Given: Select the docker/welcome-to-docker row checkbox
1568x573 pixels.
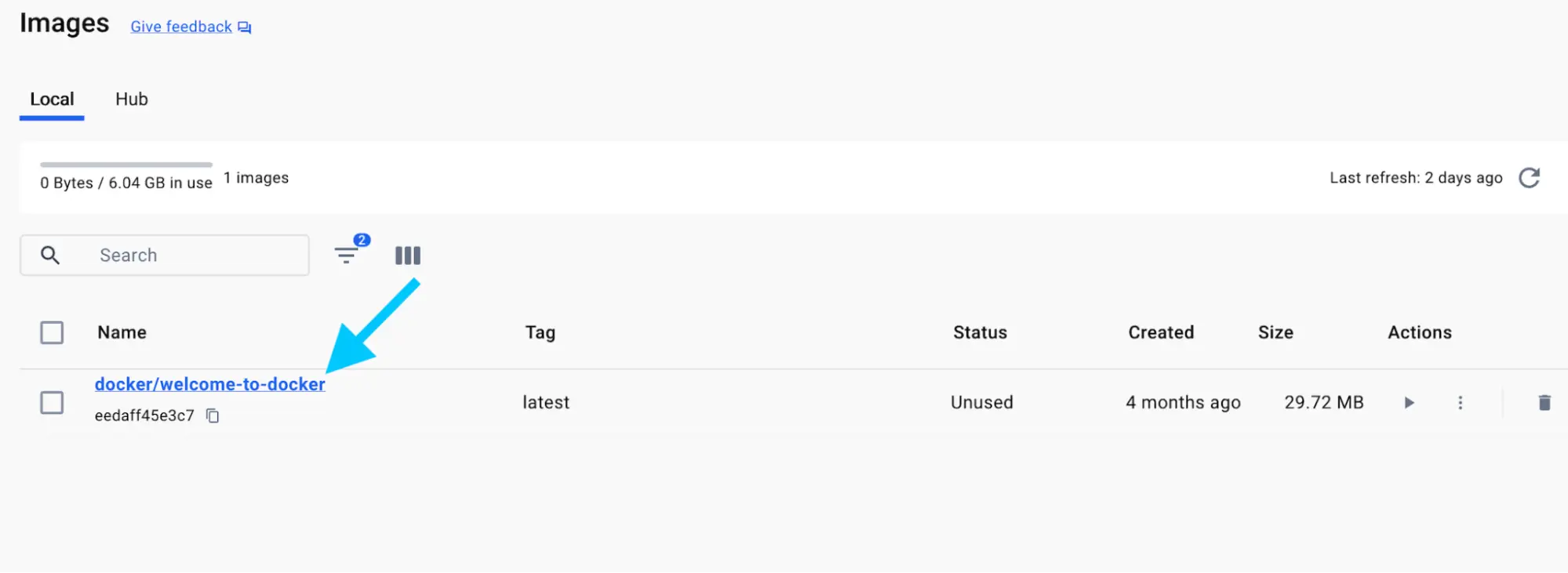Looking at the screenshot, I should (x=52, y=402).
